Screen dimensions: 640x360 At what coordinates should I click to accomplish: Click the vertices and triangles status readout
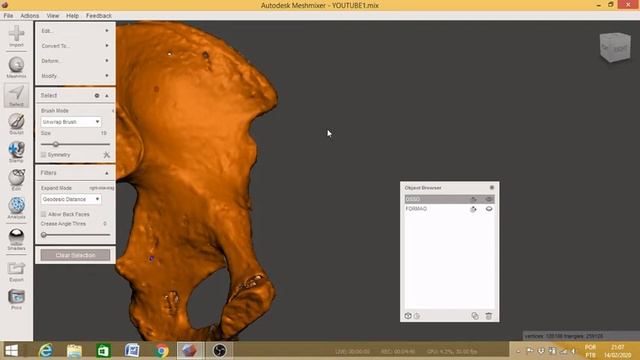564,336
